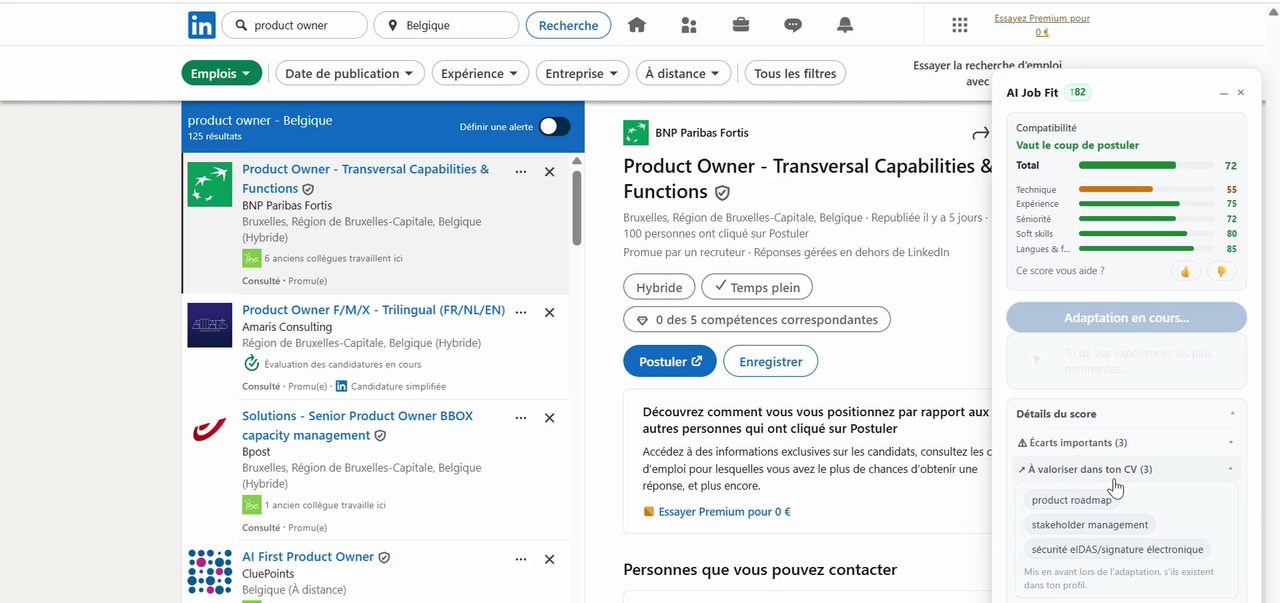
Task: Click the Total compatibility score bar
Action: [1146, 166]
